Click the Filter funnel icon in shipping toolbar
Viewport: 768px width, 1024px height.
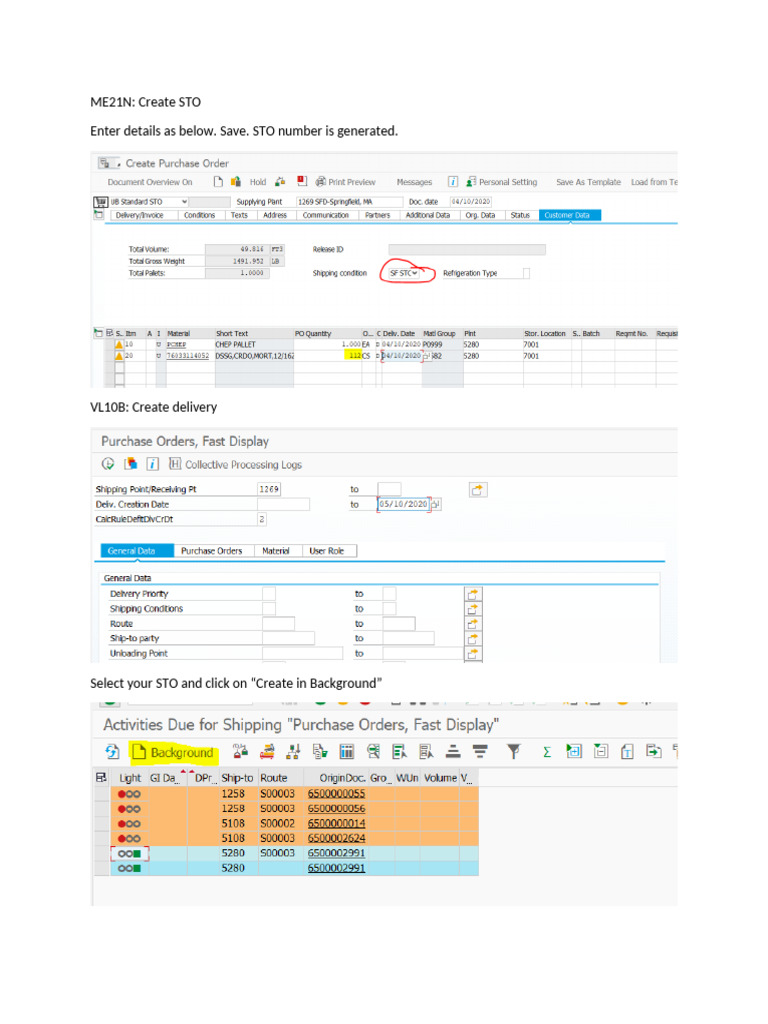513,752
